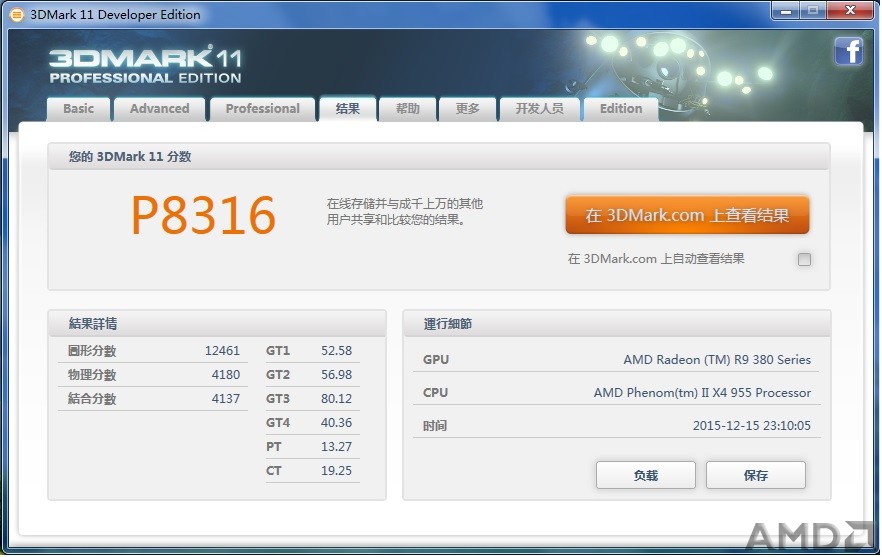
Task: Close the 3DMark 11 window
Action: (850, 11)
